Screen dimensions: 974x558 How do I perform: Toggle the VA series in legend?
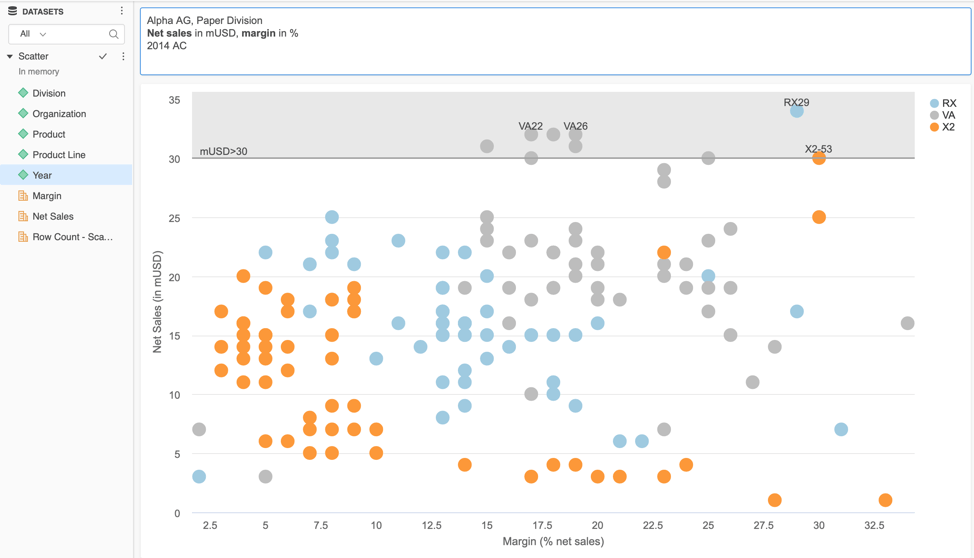point(942,115)
